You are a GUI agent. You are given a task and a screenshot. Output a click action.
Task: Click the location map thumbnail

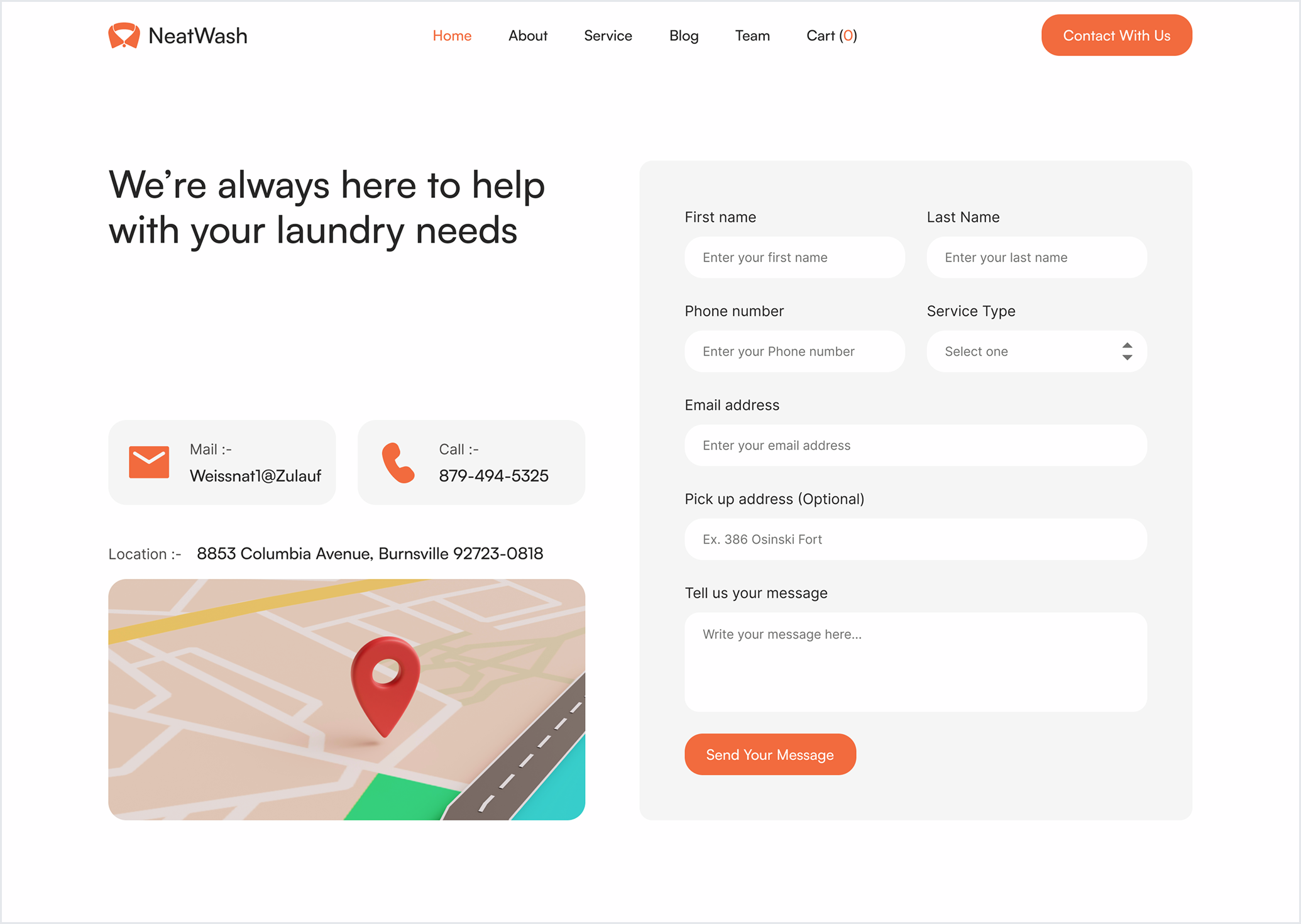coord(346,700)
